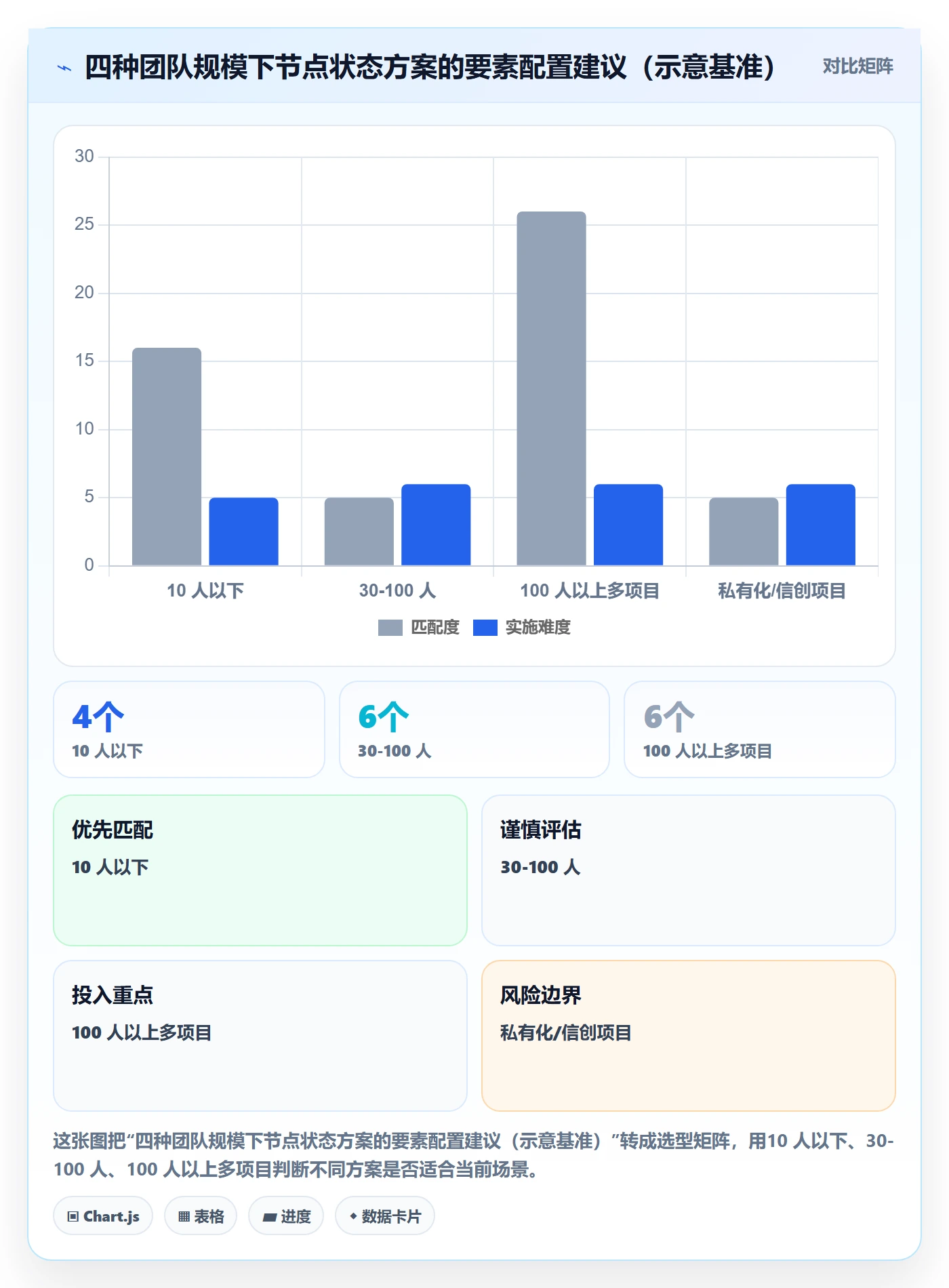Select the 谨慎评估 card

[689, 870]
